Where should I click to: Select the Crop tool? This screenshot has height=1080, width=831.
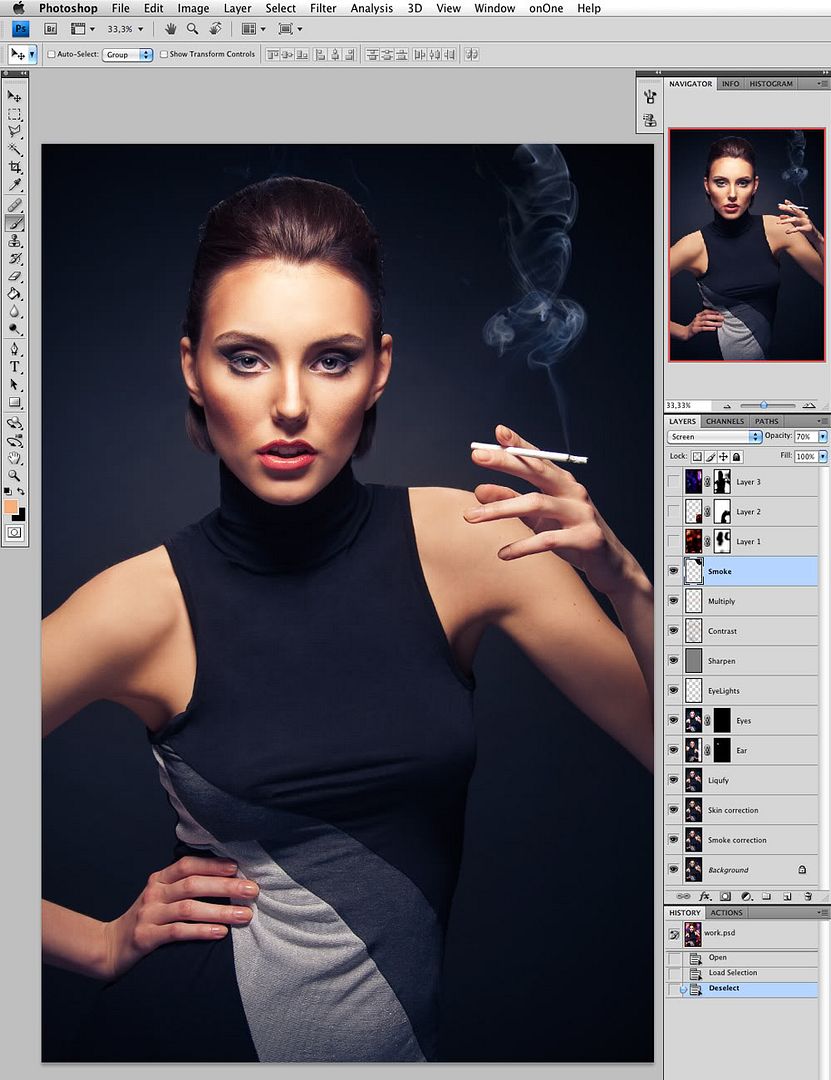click(14, 167)
